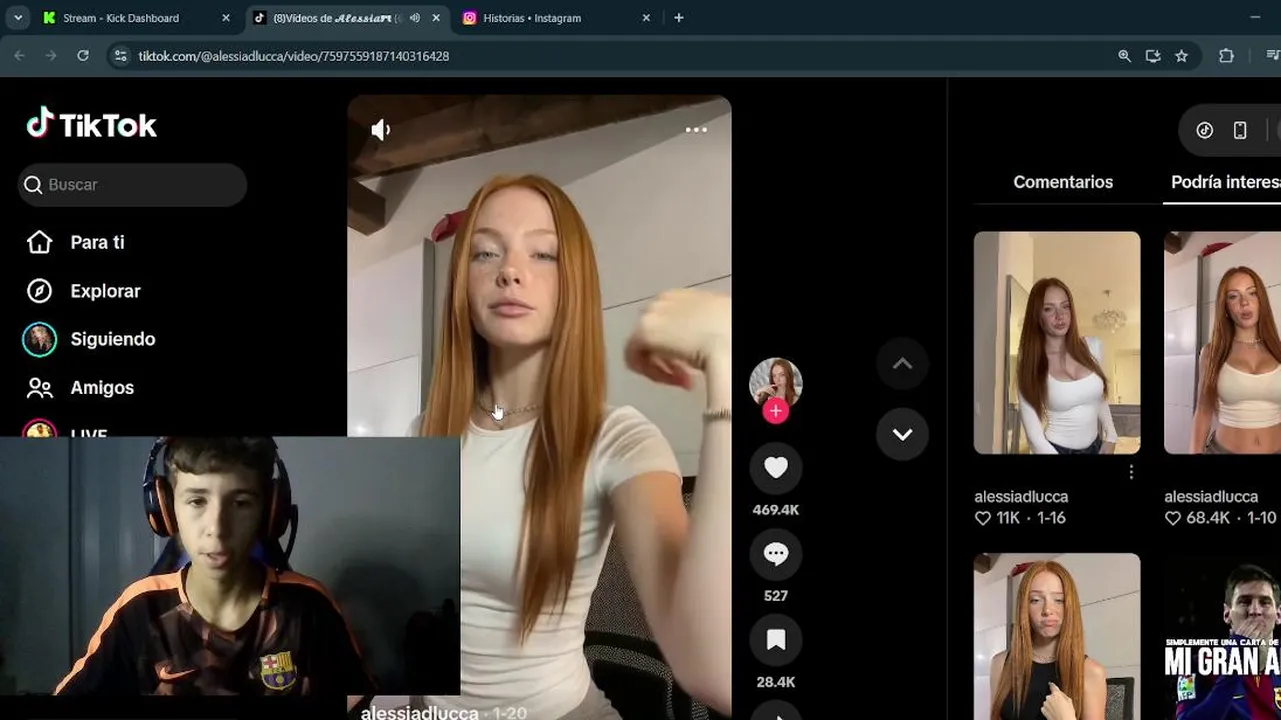Click the alessiadlucca name under the 11K video
Screen dimensions: 1281x720
[x=1021, y=496]
